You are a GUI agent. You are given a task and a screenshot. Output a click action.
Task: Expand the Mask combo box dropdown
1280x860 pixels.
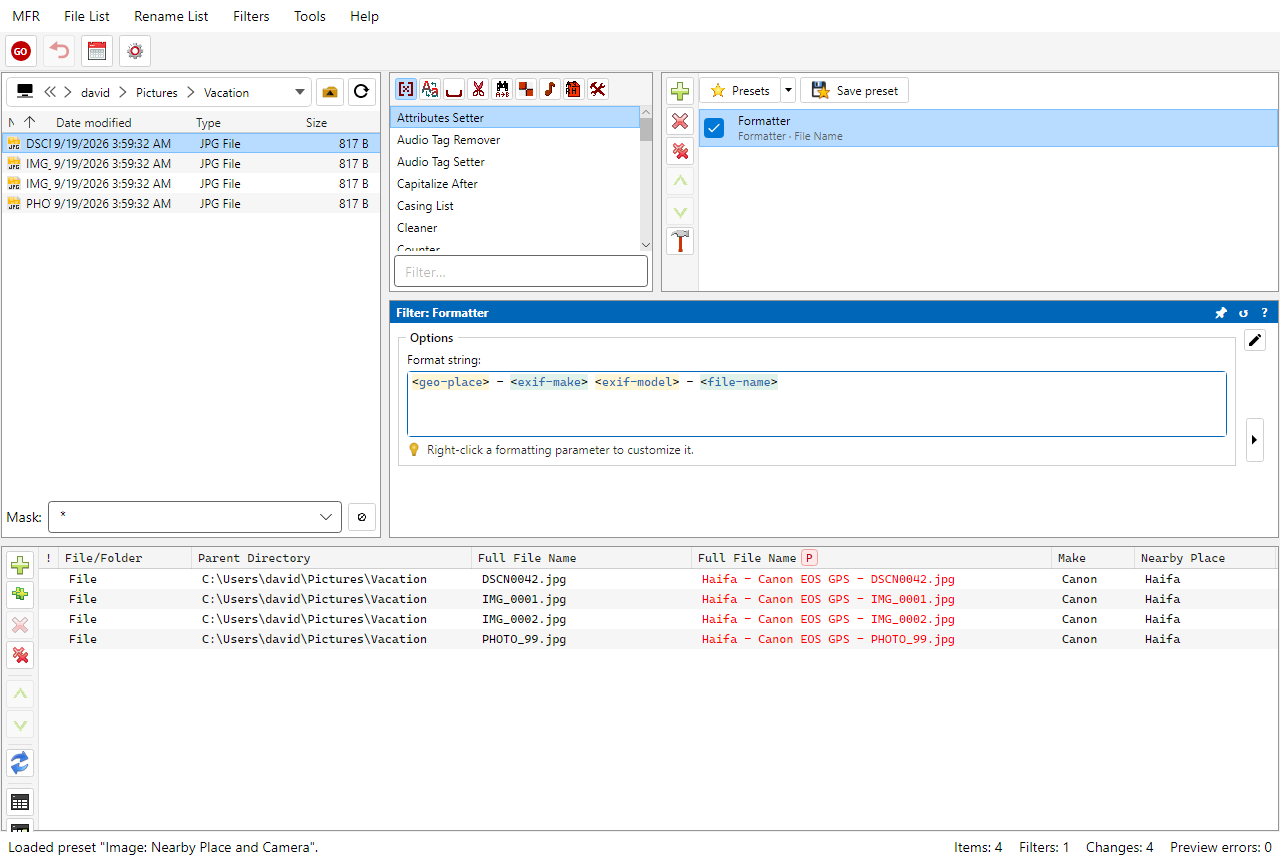pyautogui.click(x=326, y=517)
